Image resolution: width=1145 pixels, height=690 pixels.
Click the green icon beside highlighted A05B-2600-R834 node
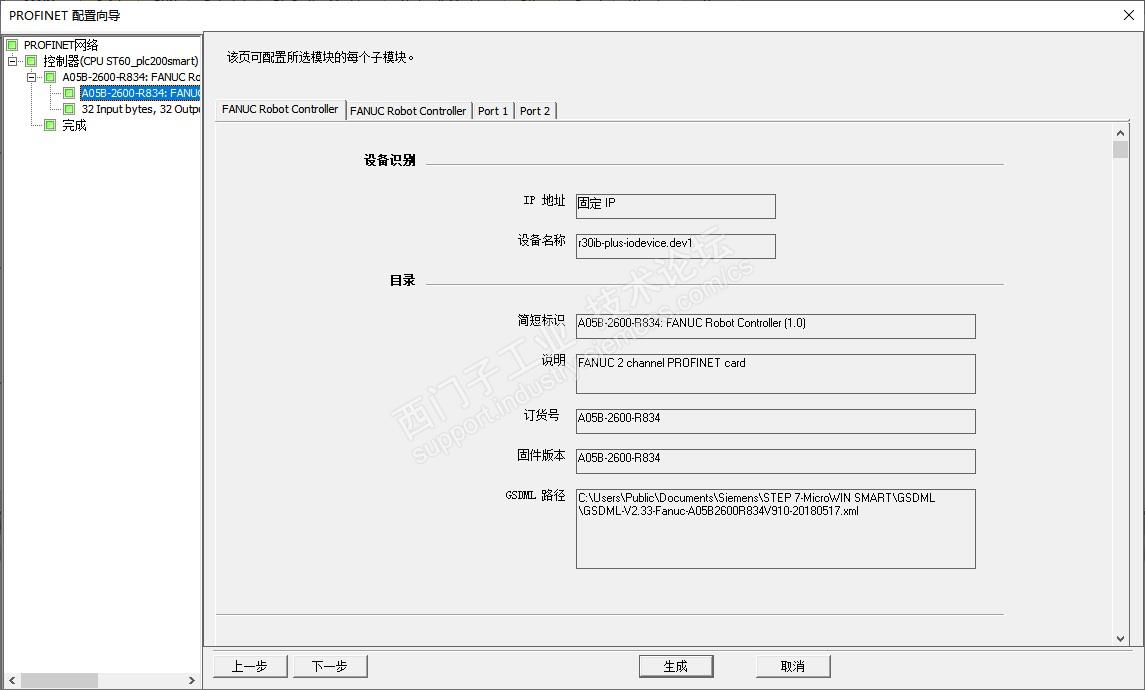(x=69, y=93)
